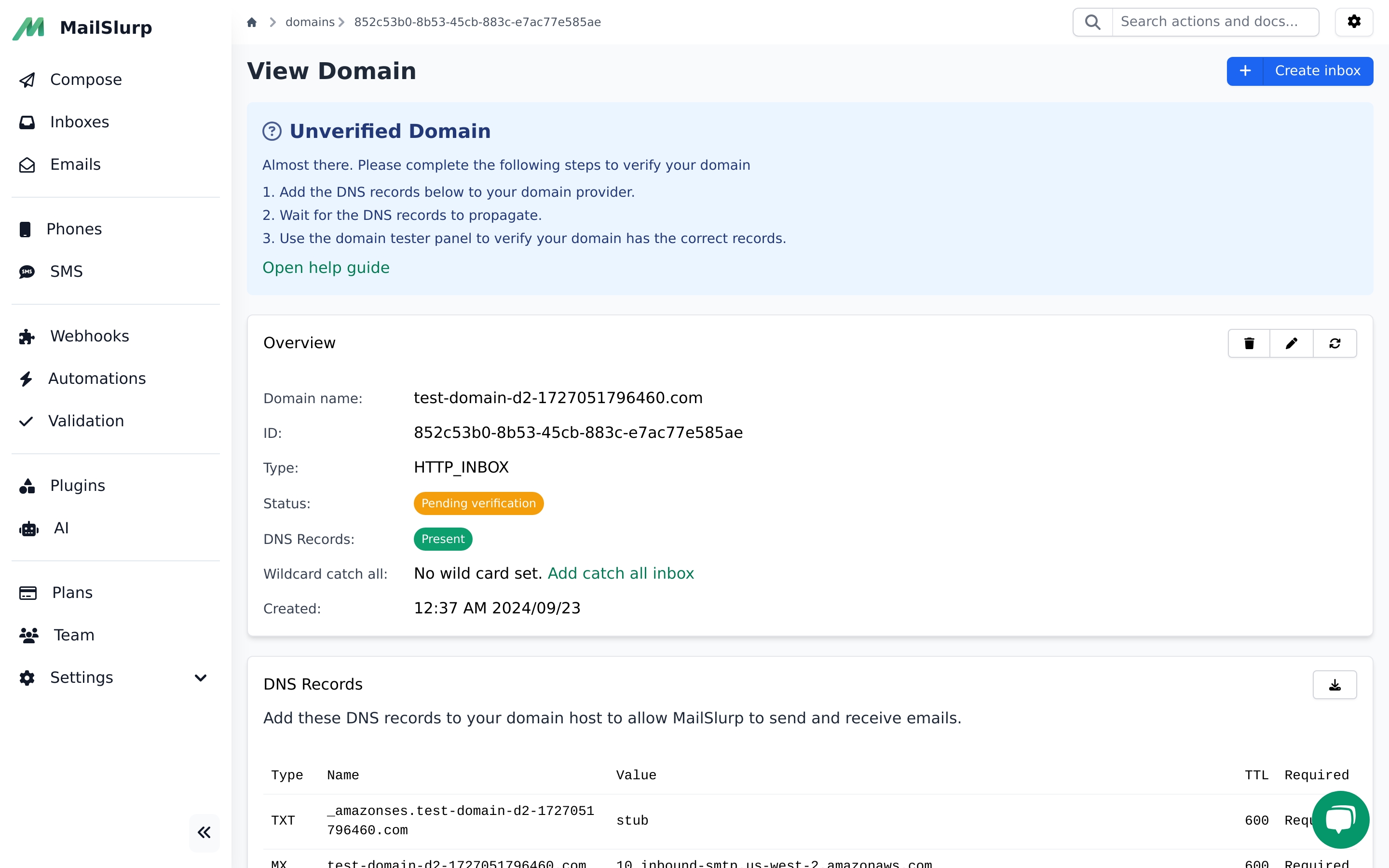Viewport: 1389px width, 868px height.
Task: Click the search magnifier icon
Action: click(1093, 22)
